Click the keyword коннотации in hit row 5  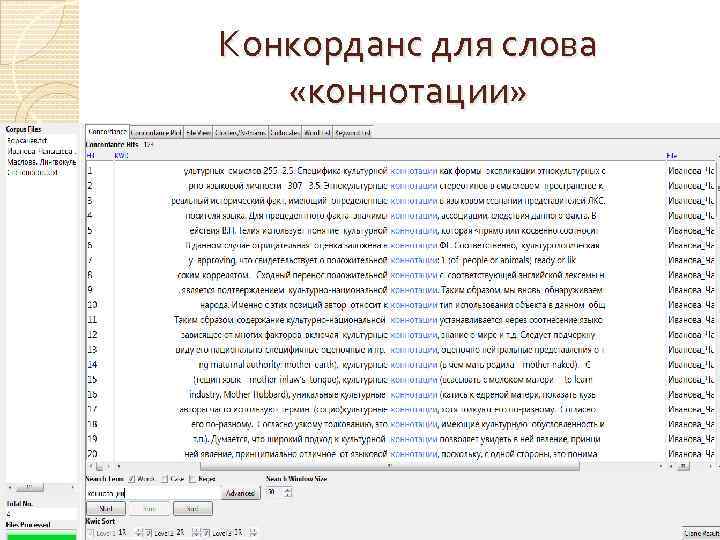413,231
